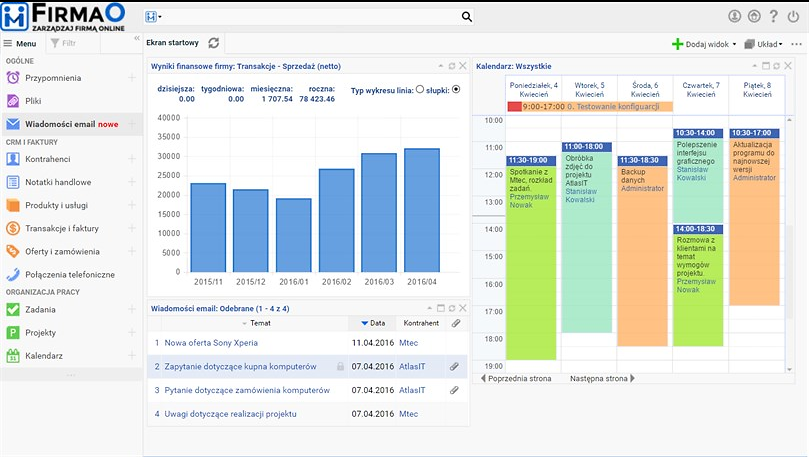
Task: Click the Kalendarz sidebar icon
Action: pos(13,355)
